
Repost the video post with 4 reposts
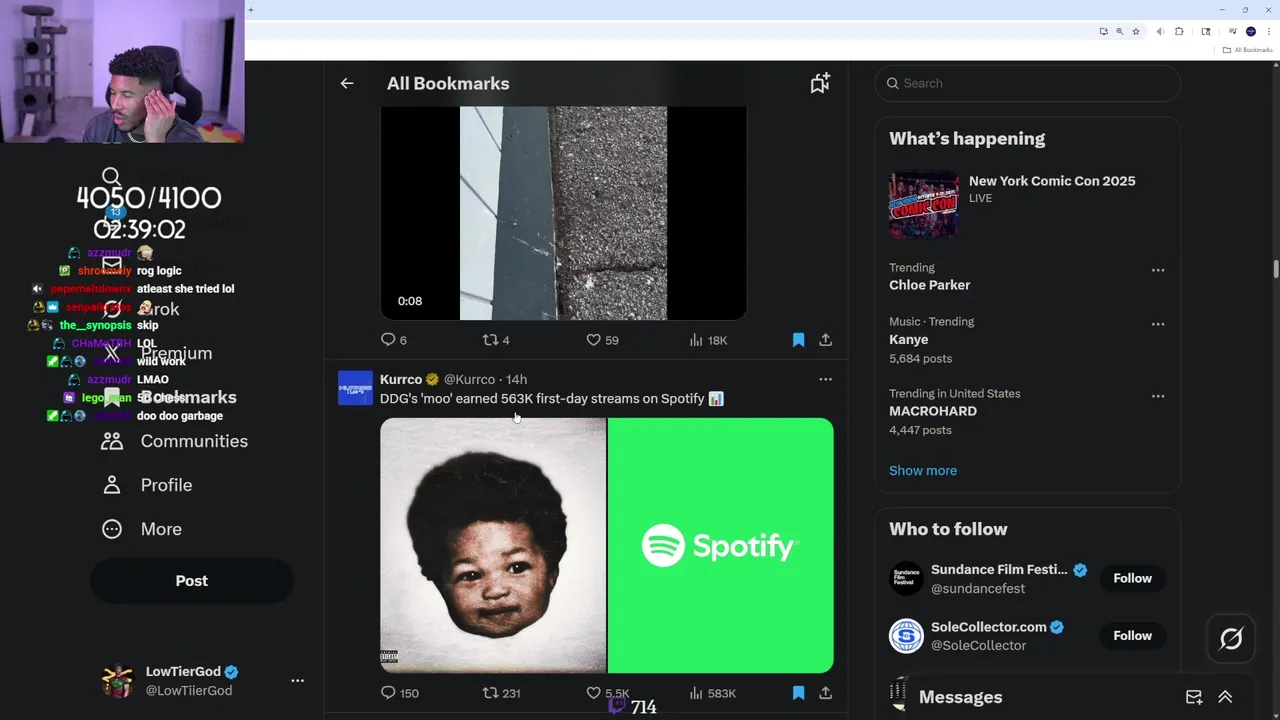[496, 340]
